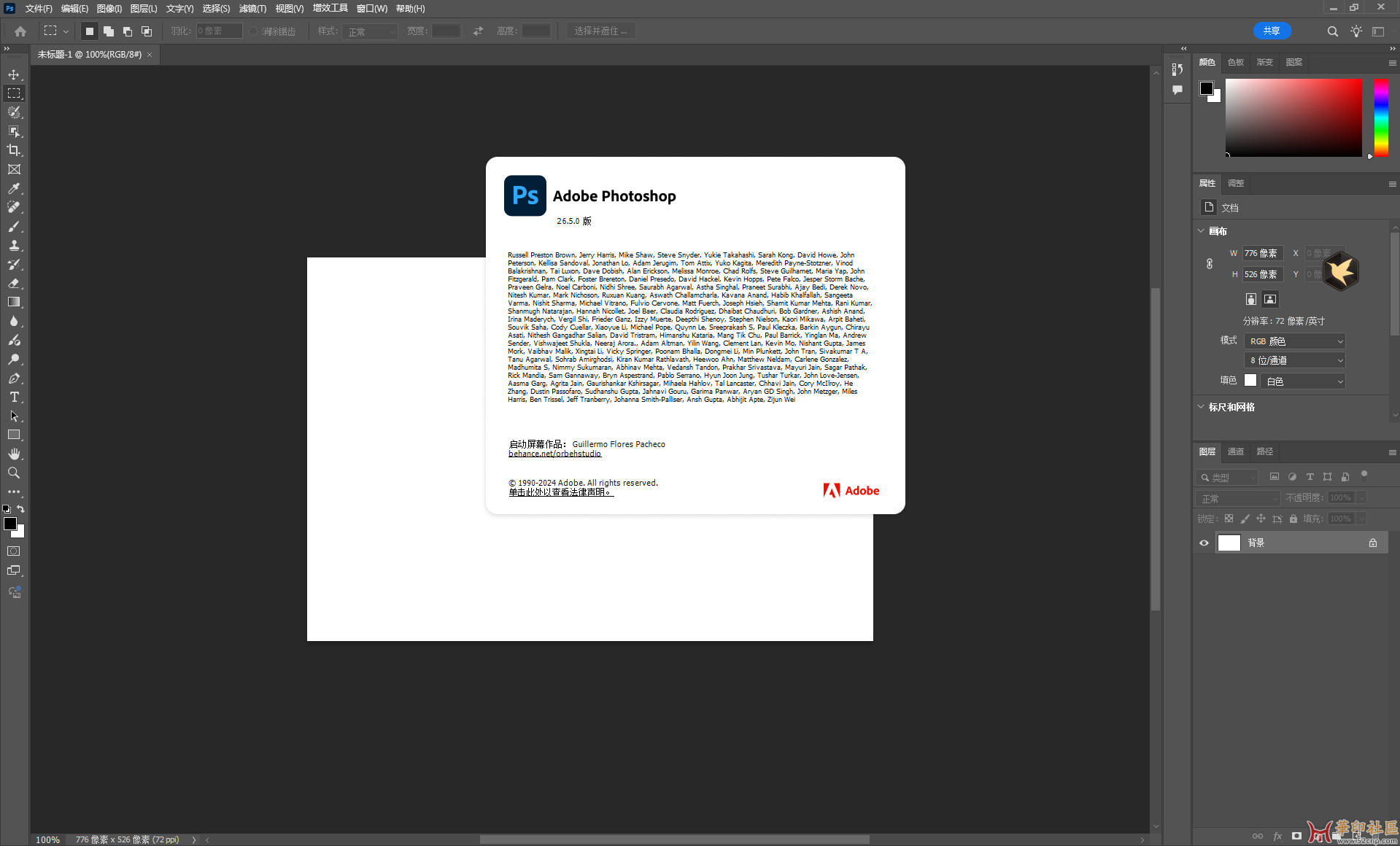Select the Gradient tool
This screenshot has height=846, width=1400.
coord(14,302)
